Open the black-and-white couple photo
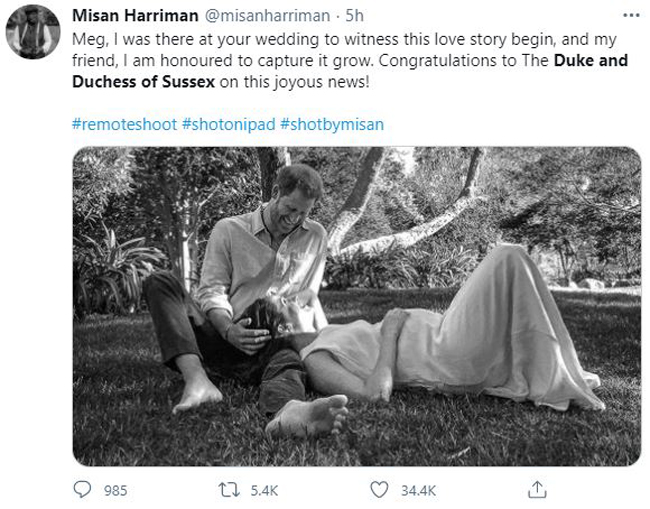650x509 pixels. [x=357, y=306]
